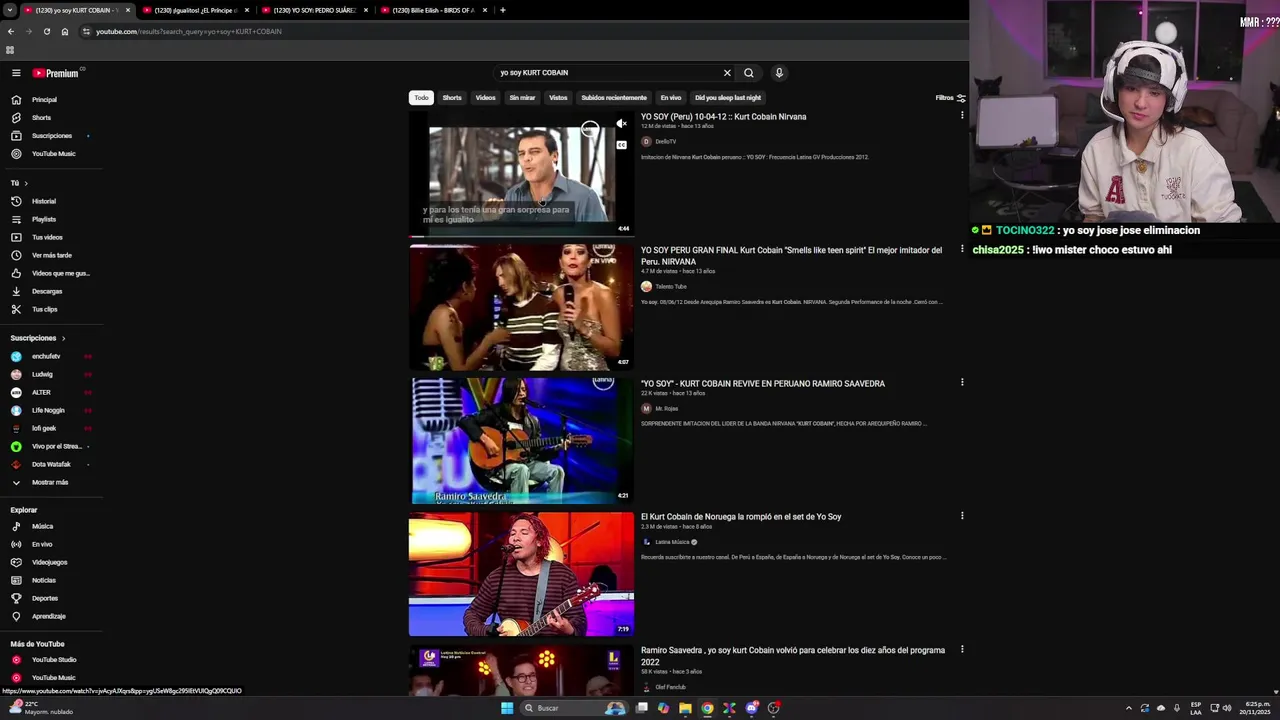
Task: Start voice search with the microphone icon
Action: [x=779, y=73]
